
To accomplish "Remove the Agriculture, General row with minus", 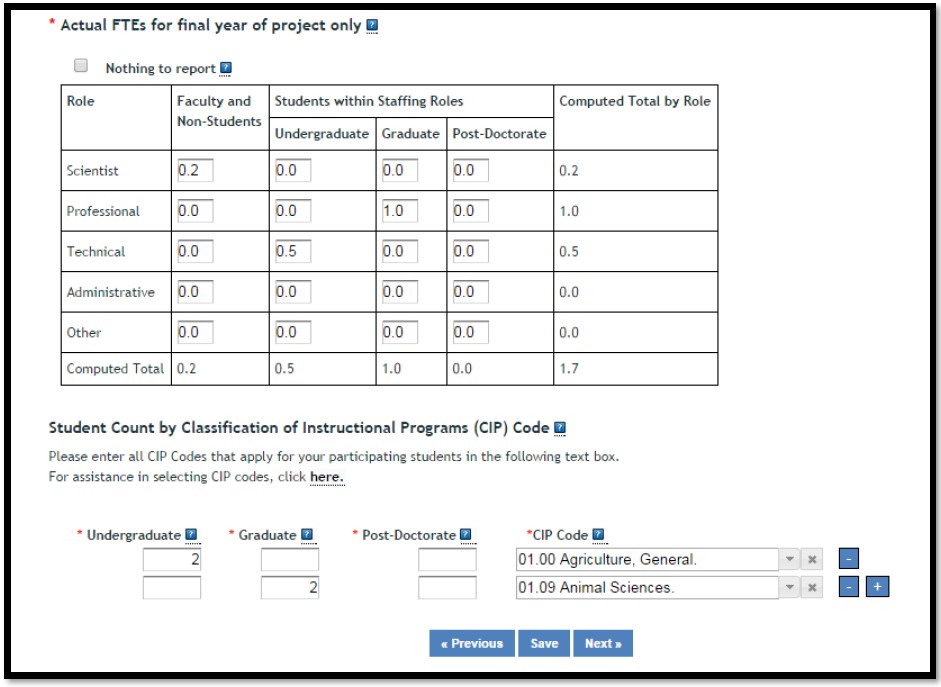I will 848,560.
